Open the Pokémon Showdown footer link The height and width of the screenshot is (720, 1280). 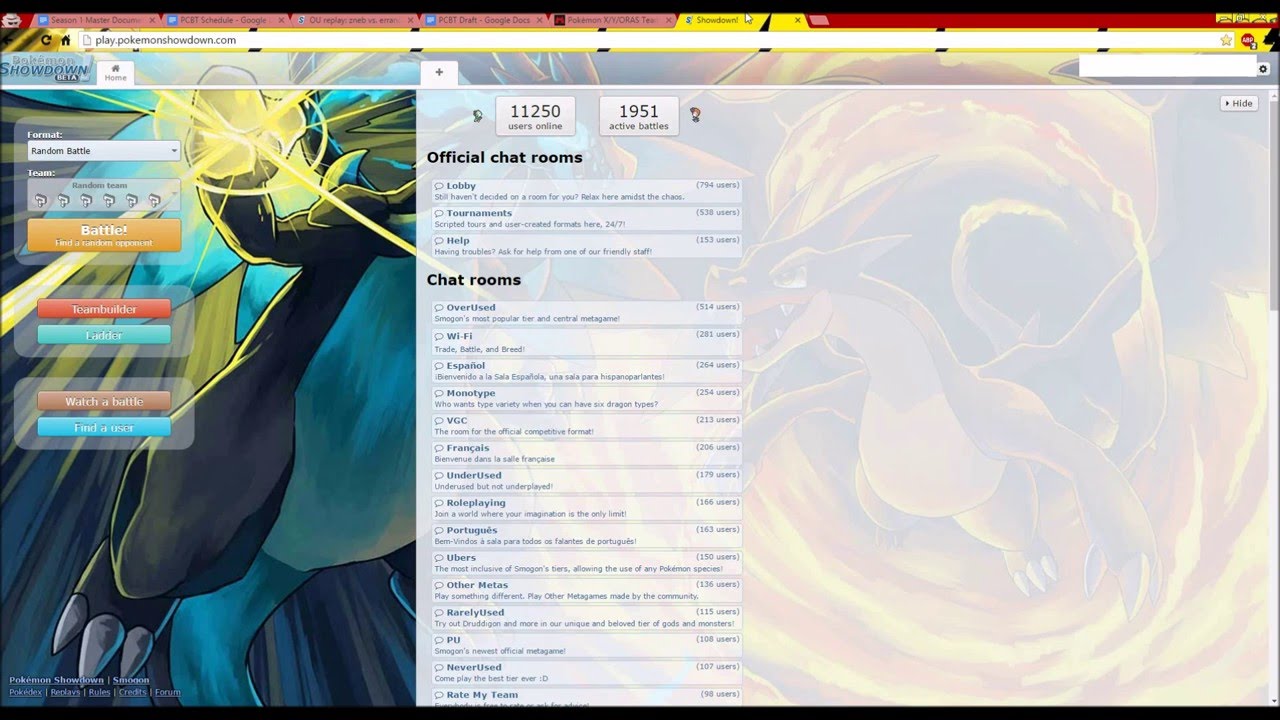click(56, 680)
